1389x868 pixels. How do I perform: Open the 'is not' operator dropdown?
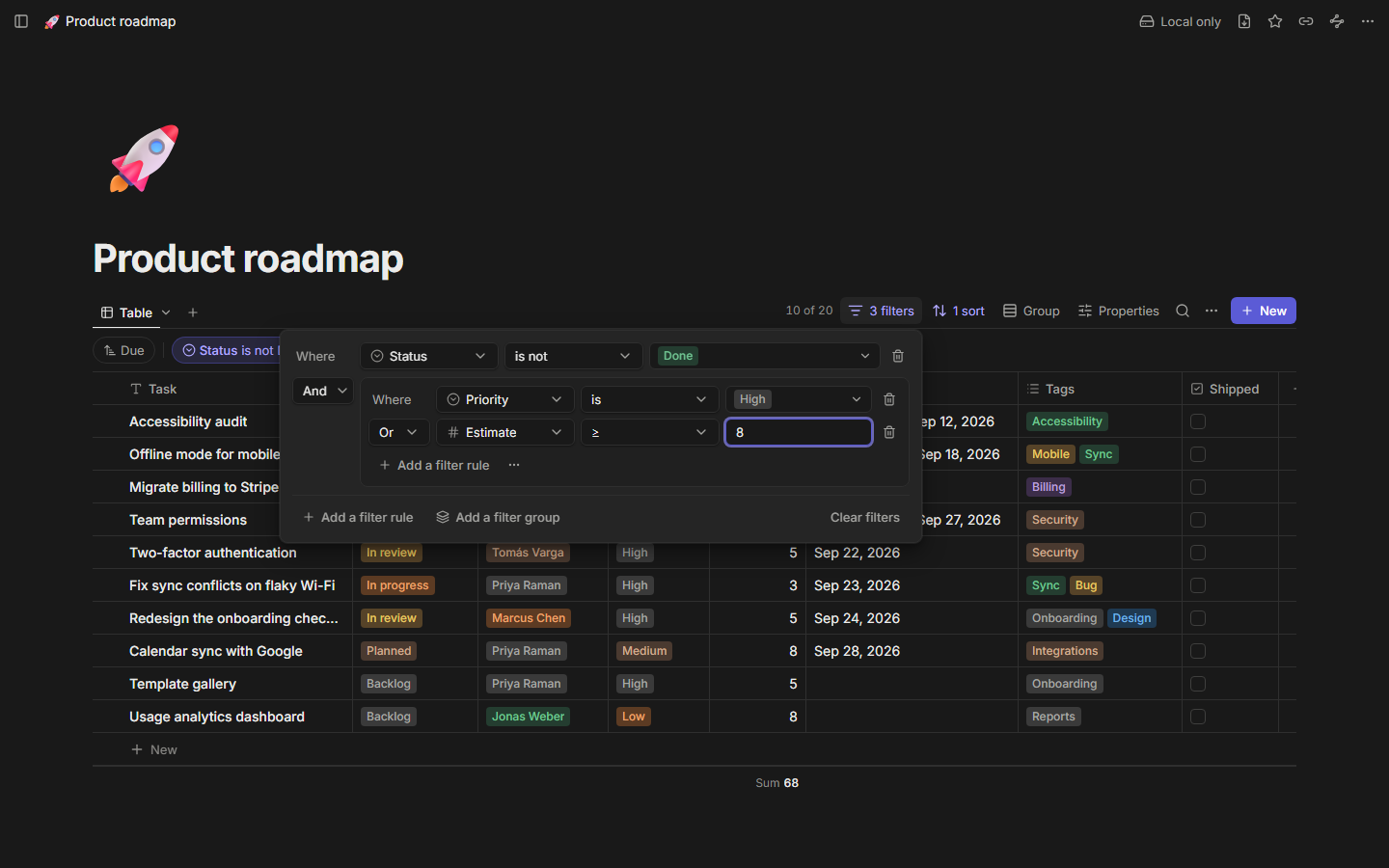[573, 356]
